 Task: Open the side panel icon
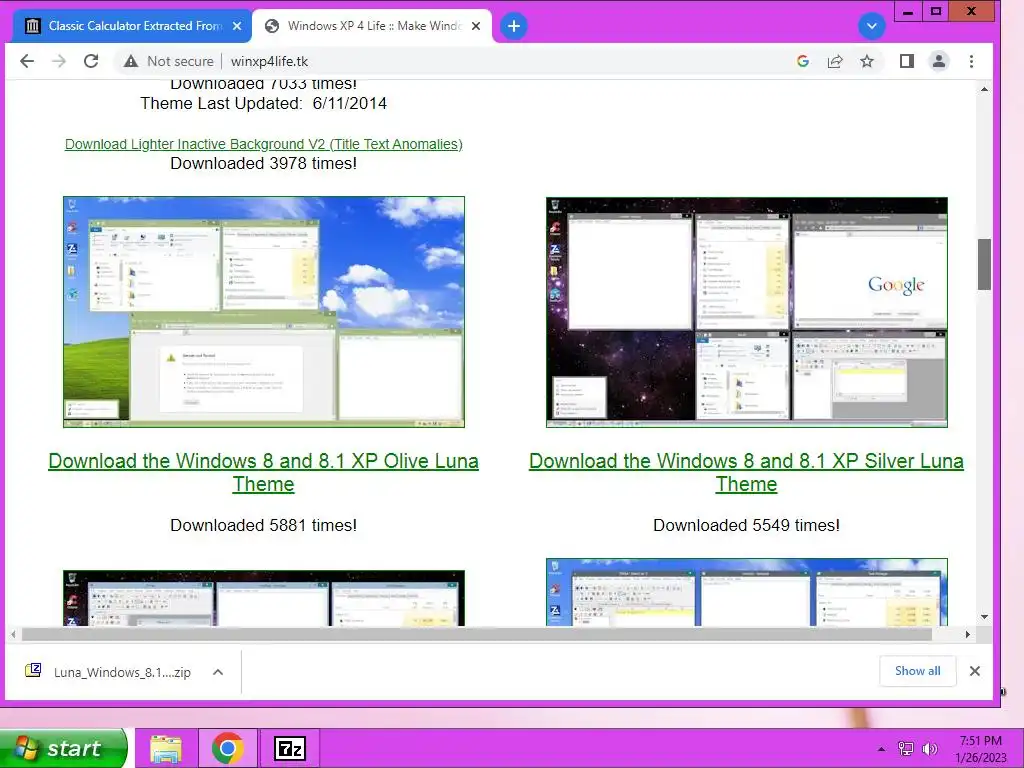tap(906, 61)
